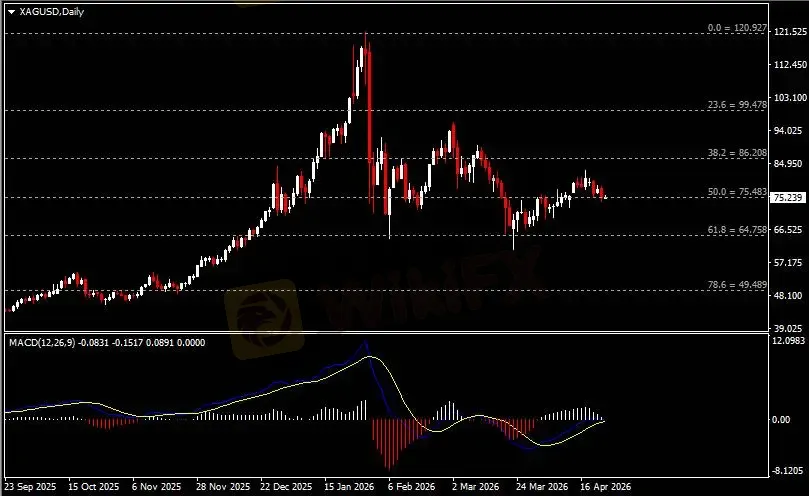Click the 6 Feb 2026 date label
The width and height of the screenshot is (809, 496).
(x=412, y=487)
